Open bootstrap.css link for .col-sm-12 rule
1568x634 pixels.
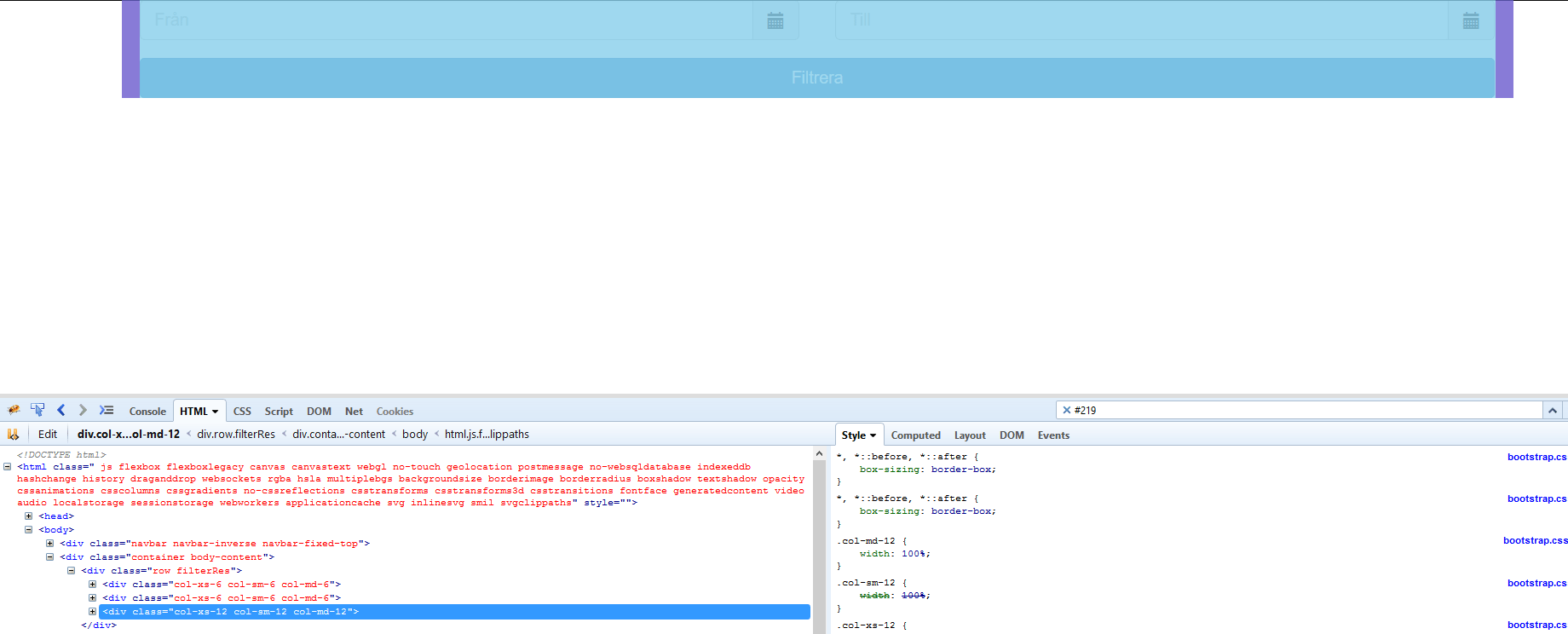coord(1536,583)
